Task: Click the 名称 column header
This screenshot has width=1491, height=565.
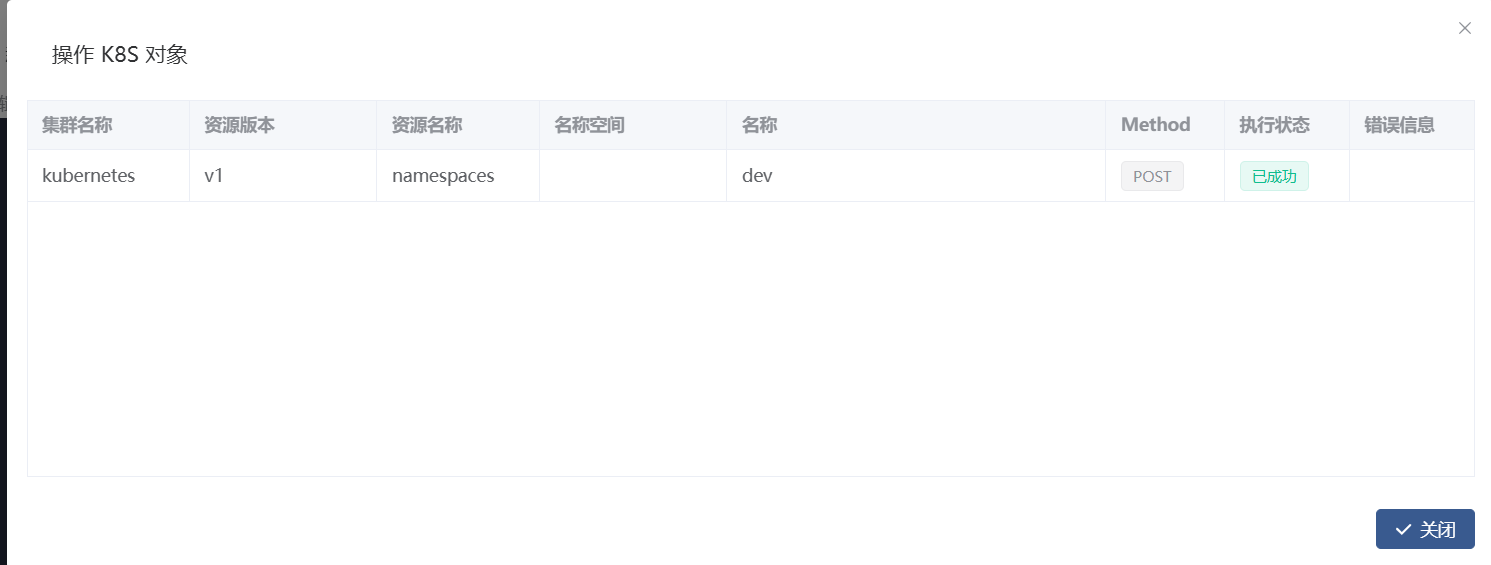Action: pyautogui.click(x=916, y=125)
